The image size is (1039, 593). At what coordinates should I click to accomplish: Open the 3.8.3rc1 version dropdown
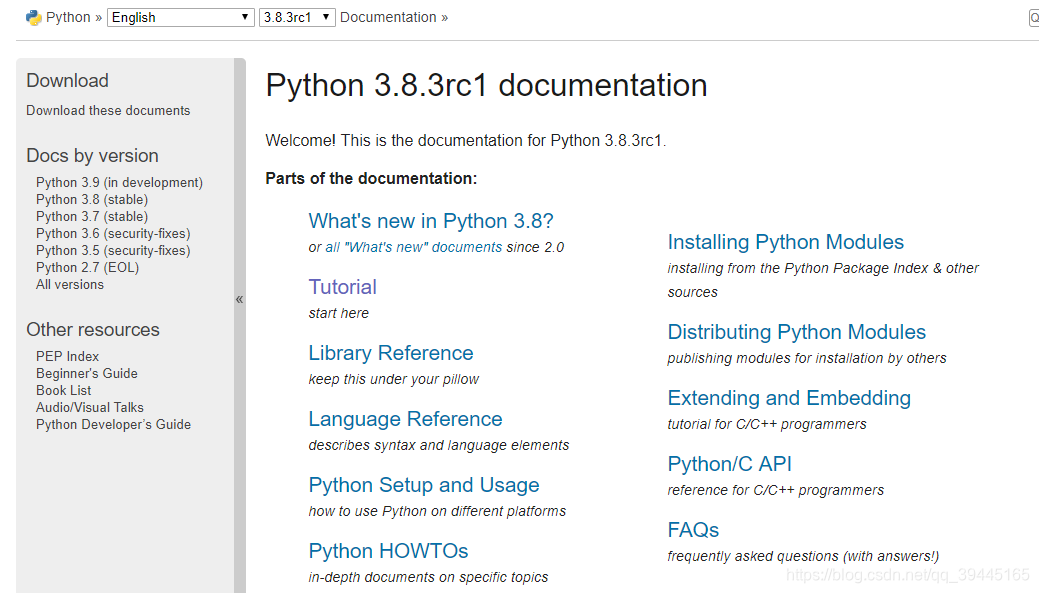click(x=297, y=17)
